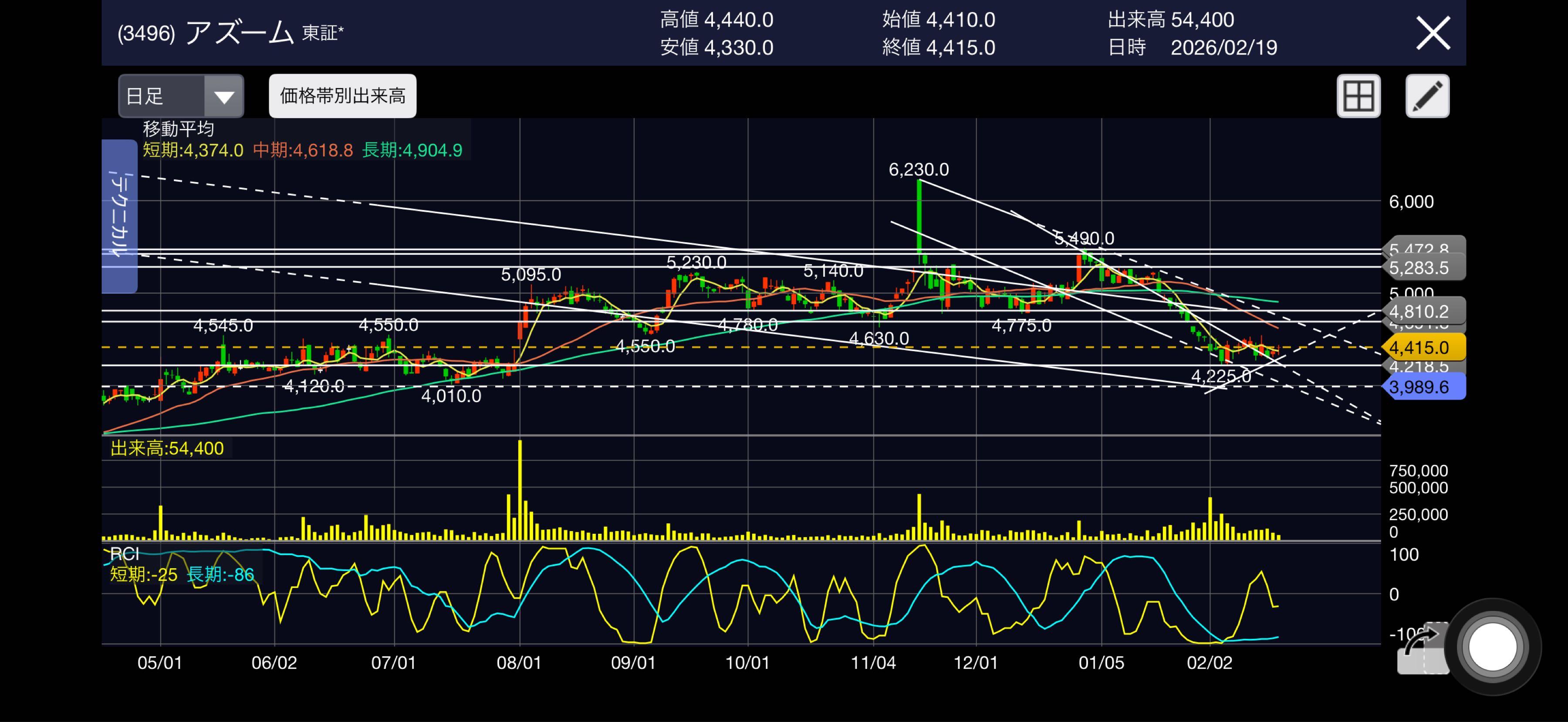Screen dimensions: 1568x722
Task: Tap the RCI indicator label
Action: coord(125,554)
